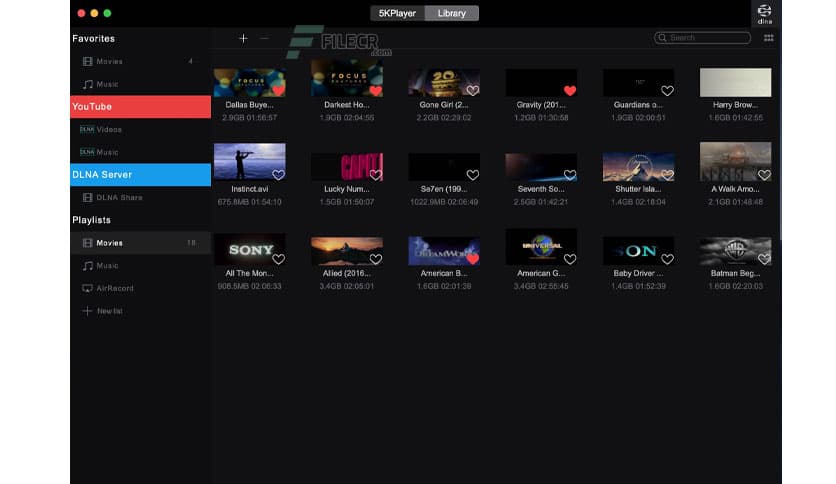Select the Harry Brow... title text
This screenshot has width=836, height=484.
point(735,105)
